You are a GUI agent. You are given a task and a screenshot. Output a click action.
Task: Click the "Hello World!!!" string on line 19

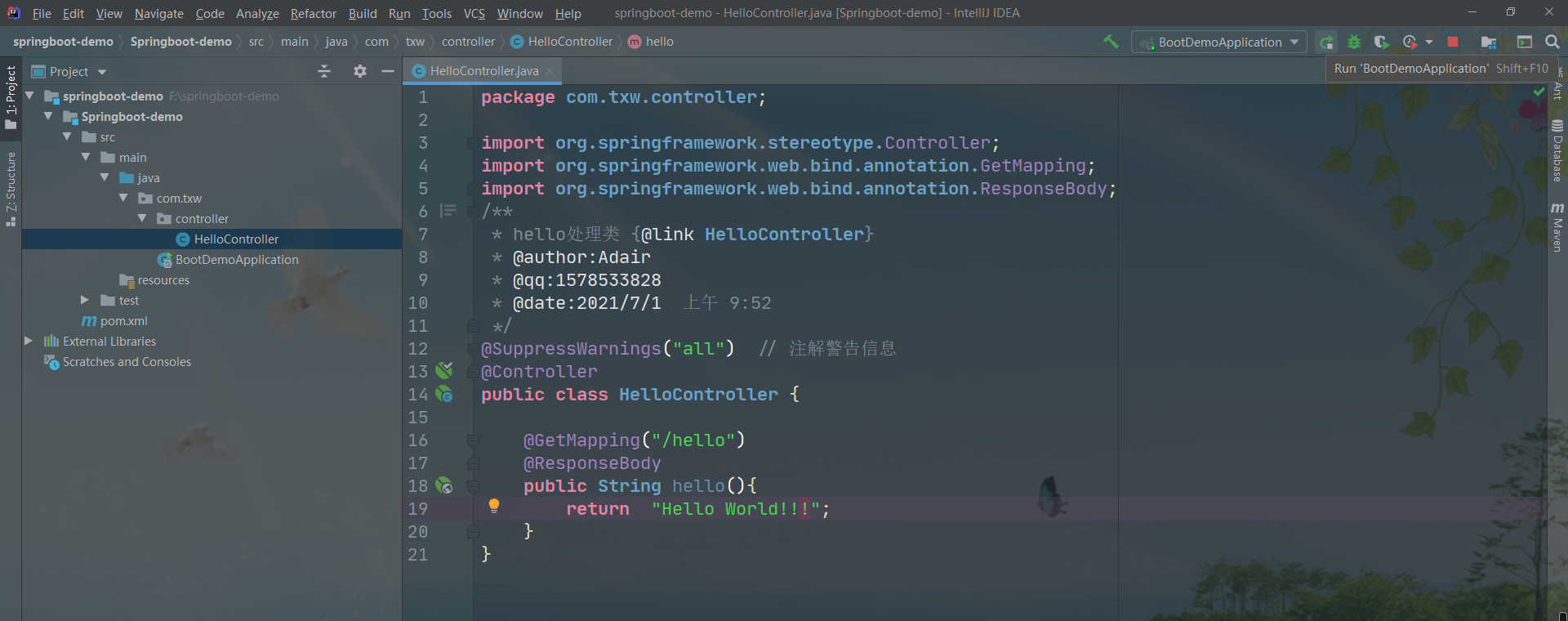pos(736,509)
